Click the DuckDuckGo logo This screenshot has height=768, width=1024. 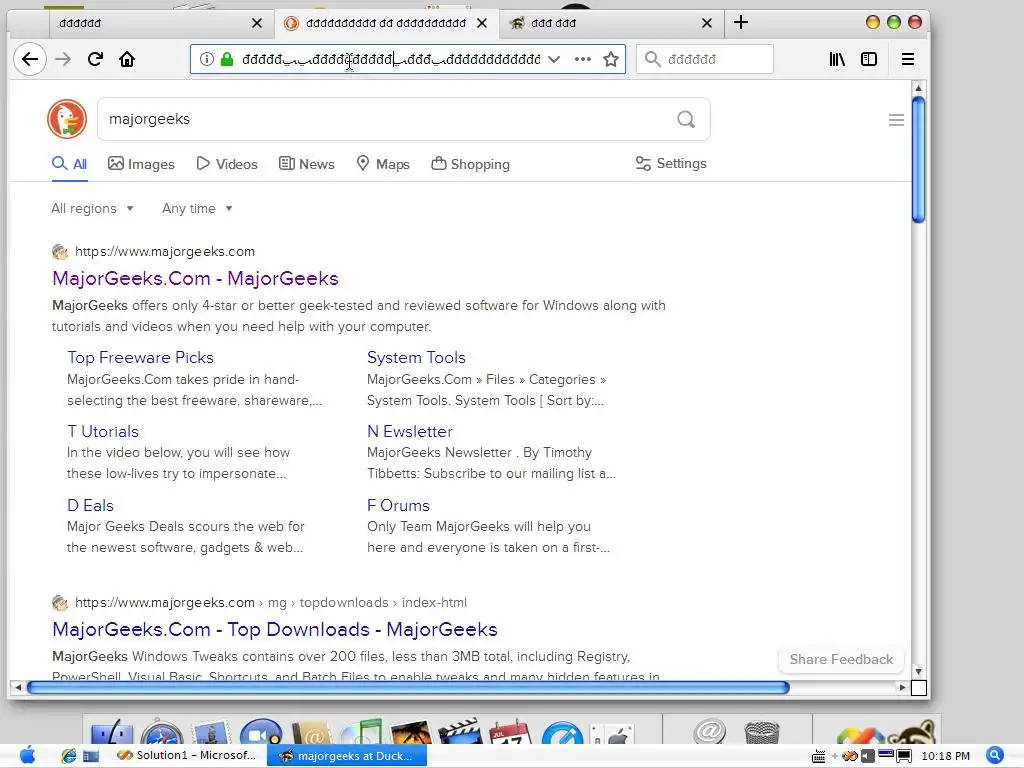click(x=67, y=119)
